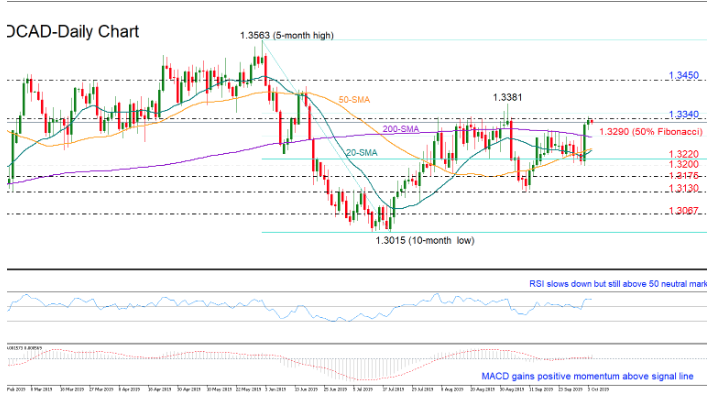
Task: Click the "11 Sep 2019" date axis label
Action: pos(540,389)
